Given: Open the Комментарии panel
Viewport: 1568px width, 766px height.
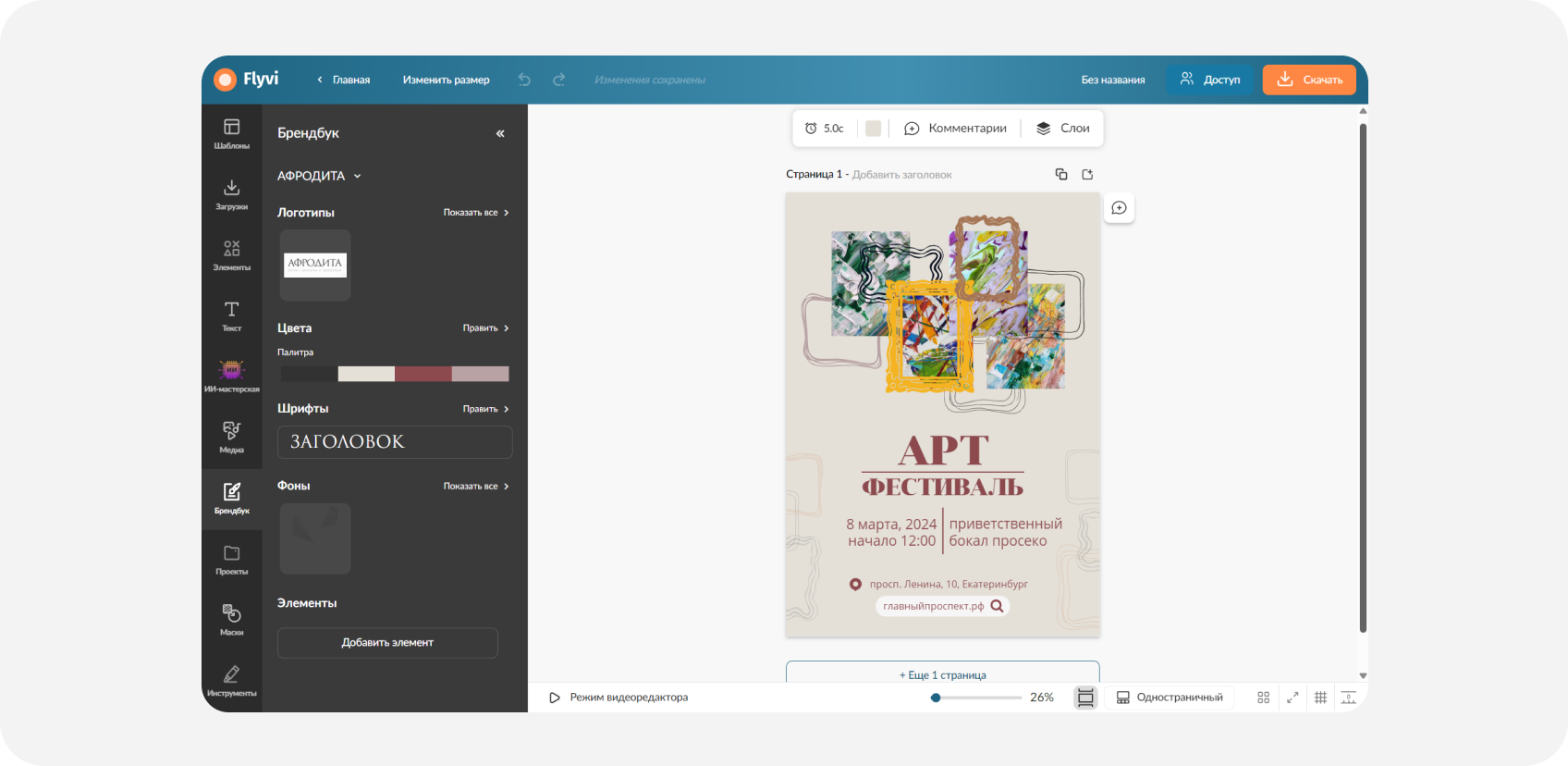Looking at the screenshot, I should (956, 129).
